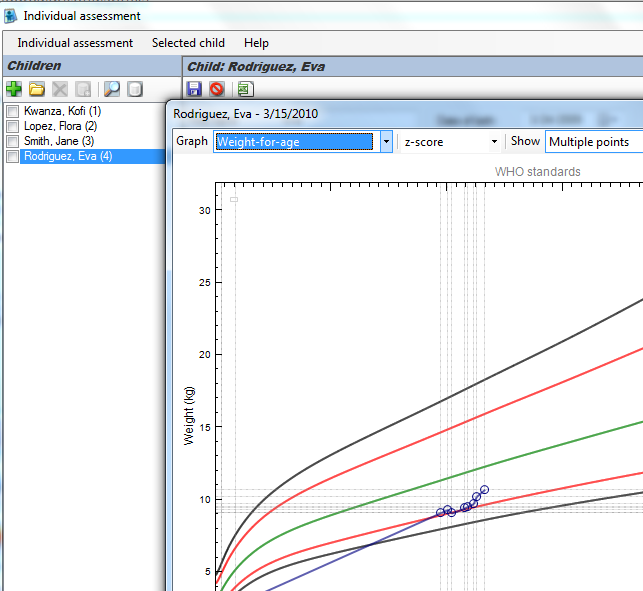Image resolution: width=643 pixels, height=591 pixels.
Task: Tick the checkbox for Lopez, Flora
Action: point(13,126)
